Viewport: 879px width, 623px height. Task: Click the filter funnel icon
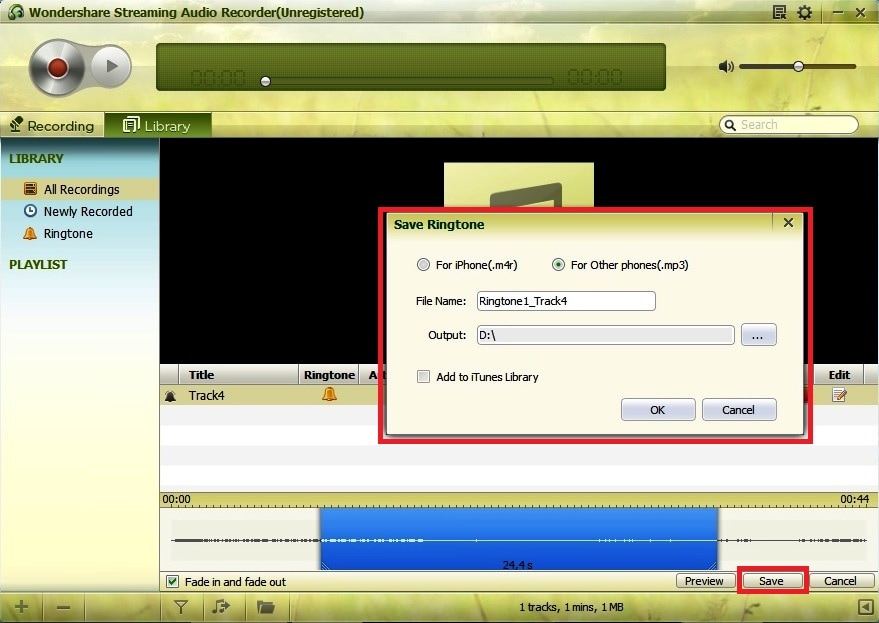click(181, 607)
